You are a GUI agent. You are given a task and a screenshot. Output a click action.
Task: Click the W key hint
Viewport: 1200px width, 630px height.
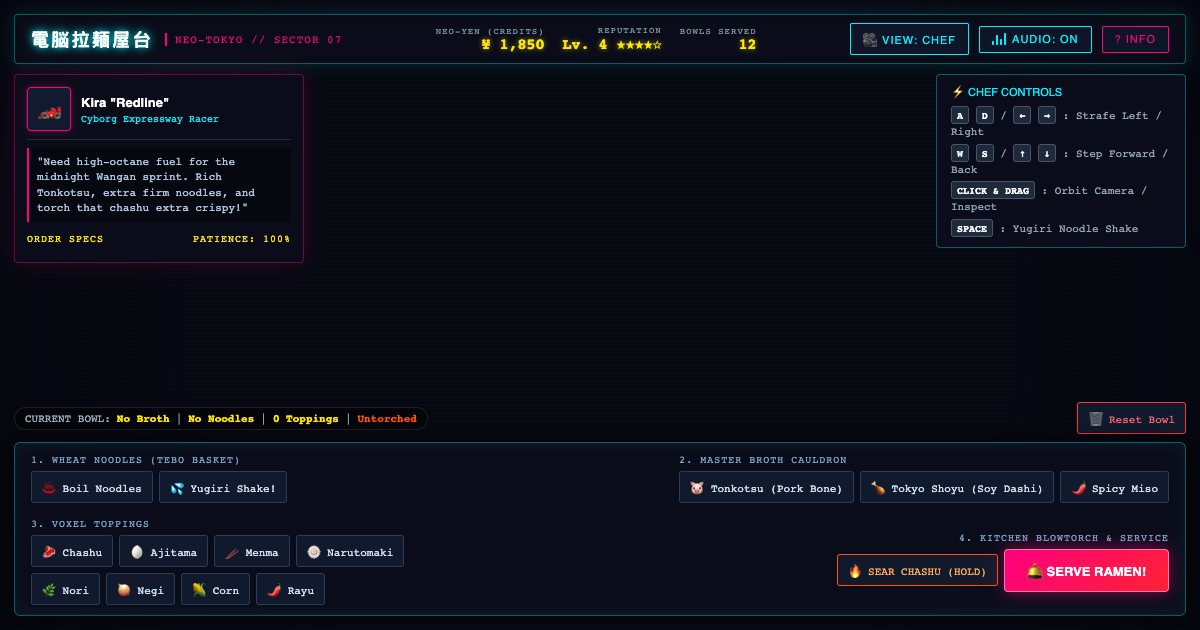960,153
